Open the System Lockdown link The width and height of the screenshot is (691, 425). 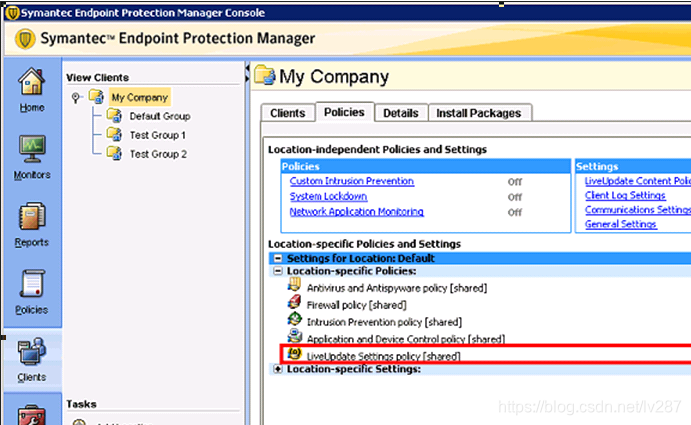click(328, 196)
